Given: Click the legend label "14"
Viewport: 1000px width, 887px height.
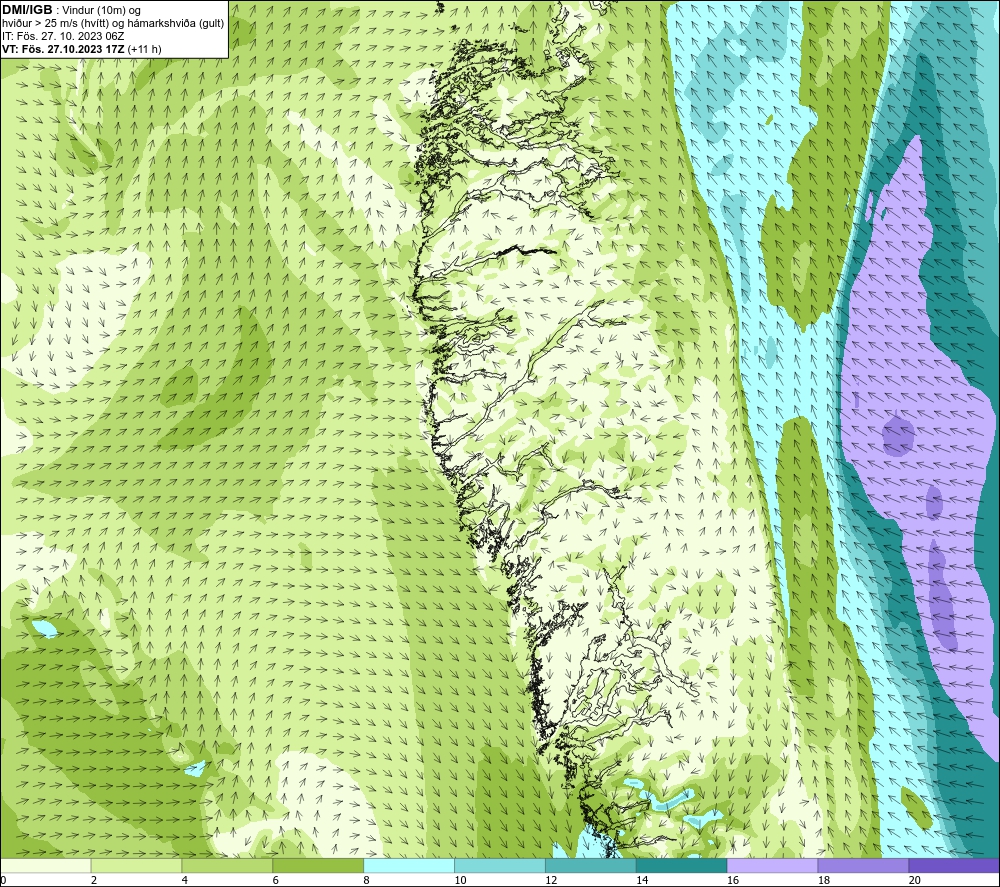Looking at the screenshot, I should click(x=642, y=881).
